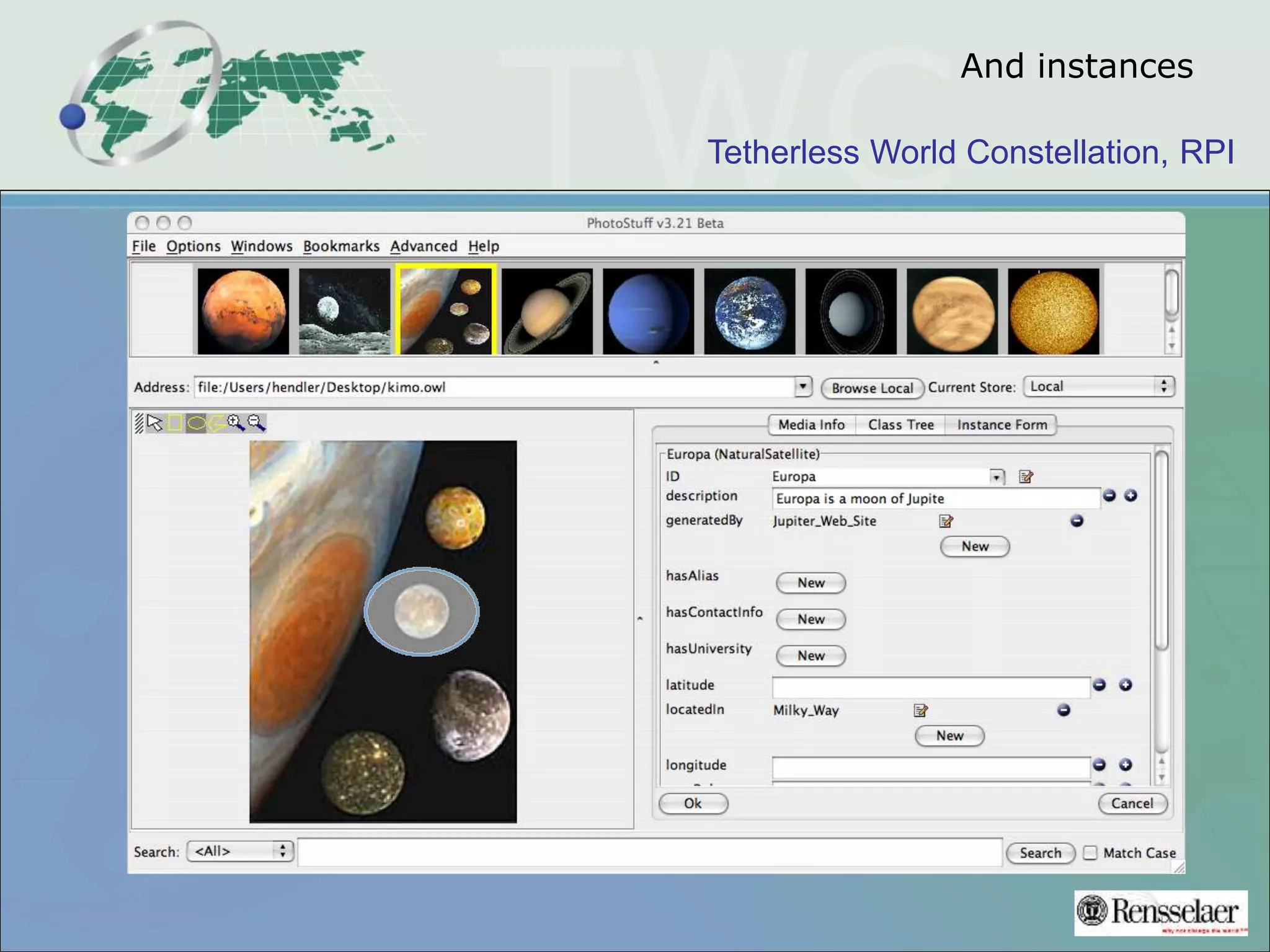The height and width of the screenshot is (952, 1270).
Task: Toggle the Match Case checkbox
Action: [x=1090, y=853]
